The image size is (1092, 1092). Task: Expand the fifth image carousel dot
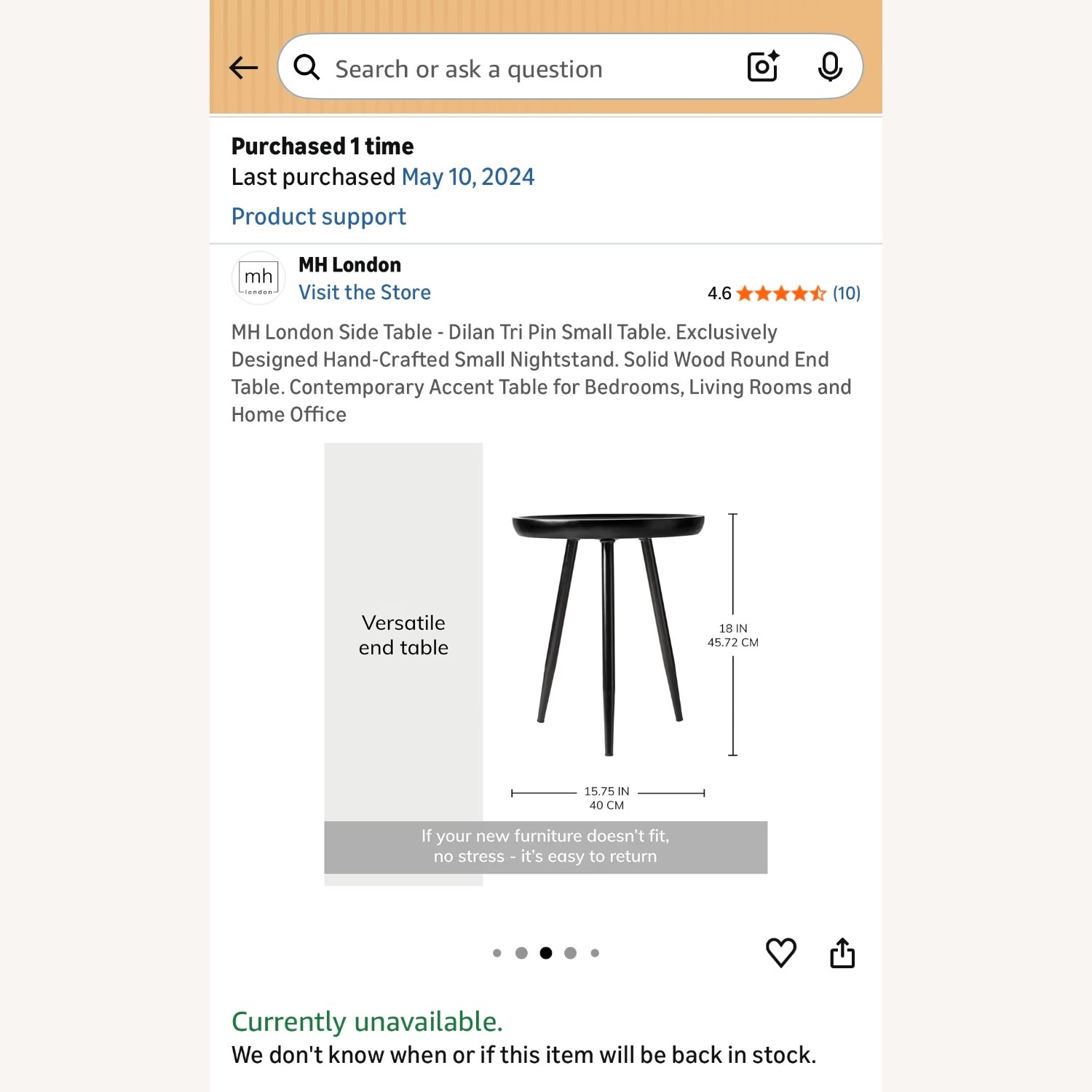point(595,952)
